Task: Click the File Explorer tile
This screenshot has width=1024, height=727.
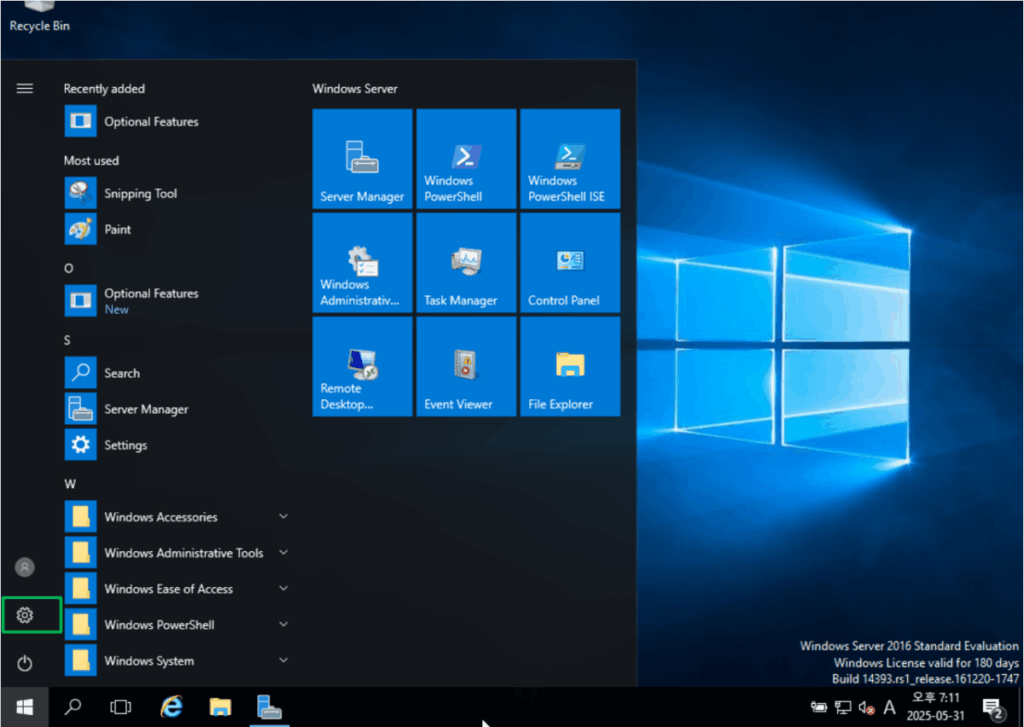Action: pos(570,366)
